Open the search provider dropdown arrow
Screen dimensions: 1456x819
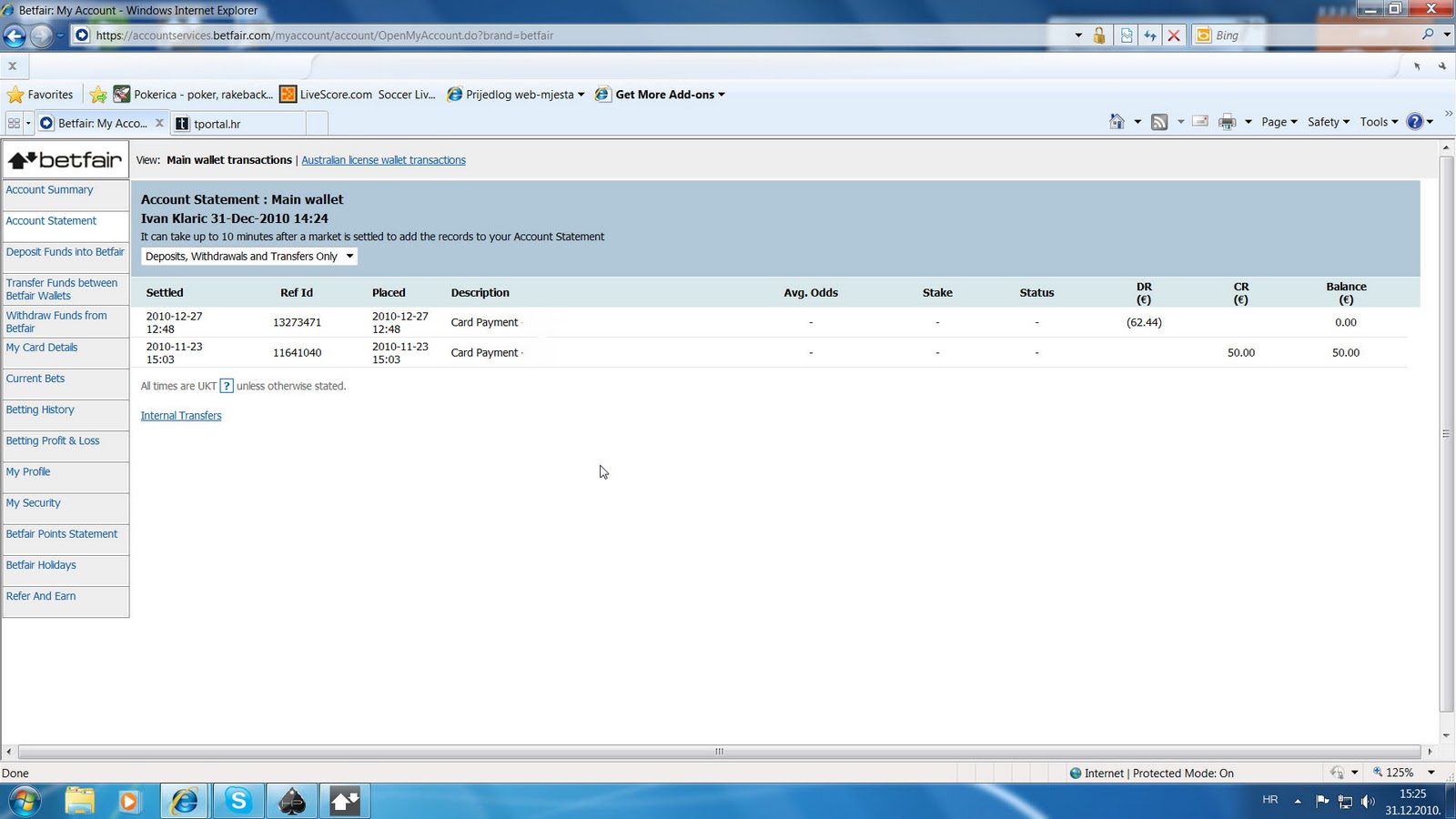pyautogui.click(x=1447, y=35)
